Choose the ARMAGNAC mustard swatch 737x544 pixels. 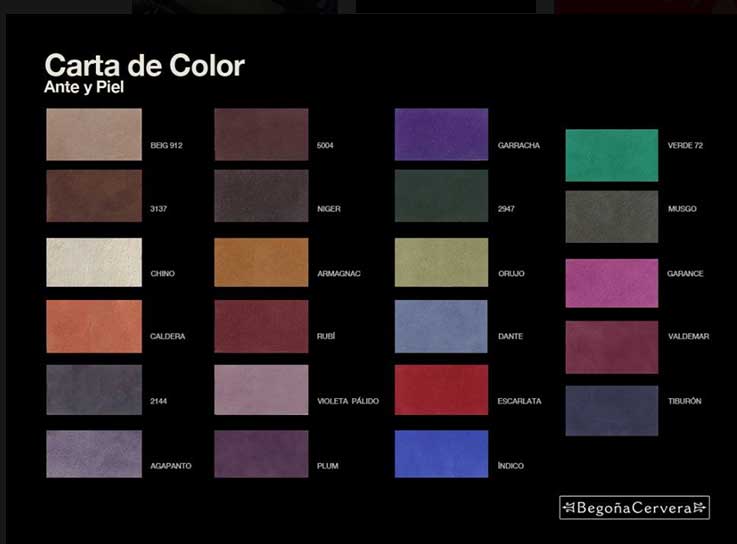[x=261, y=262]
